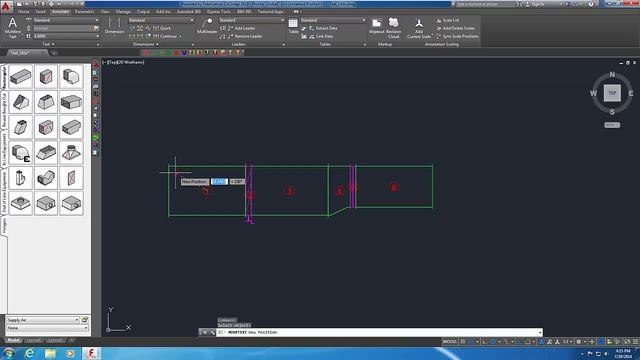Expand the Text panel title
Viewport: 640px width, 360px height.
click(48, 44)
